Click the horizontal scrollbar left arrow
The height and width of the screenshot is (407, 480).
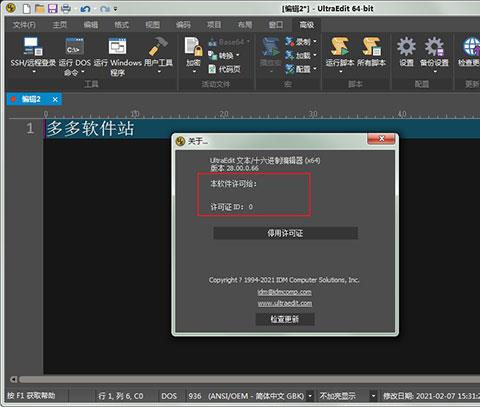(x=13, y=379)
